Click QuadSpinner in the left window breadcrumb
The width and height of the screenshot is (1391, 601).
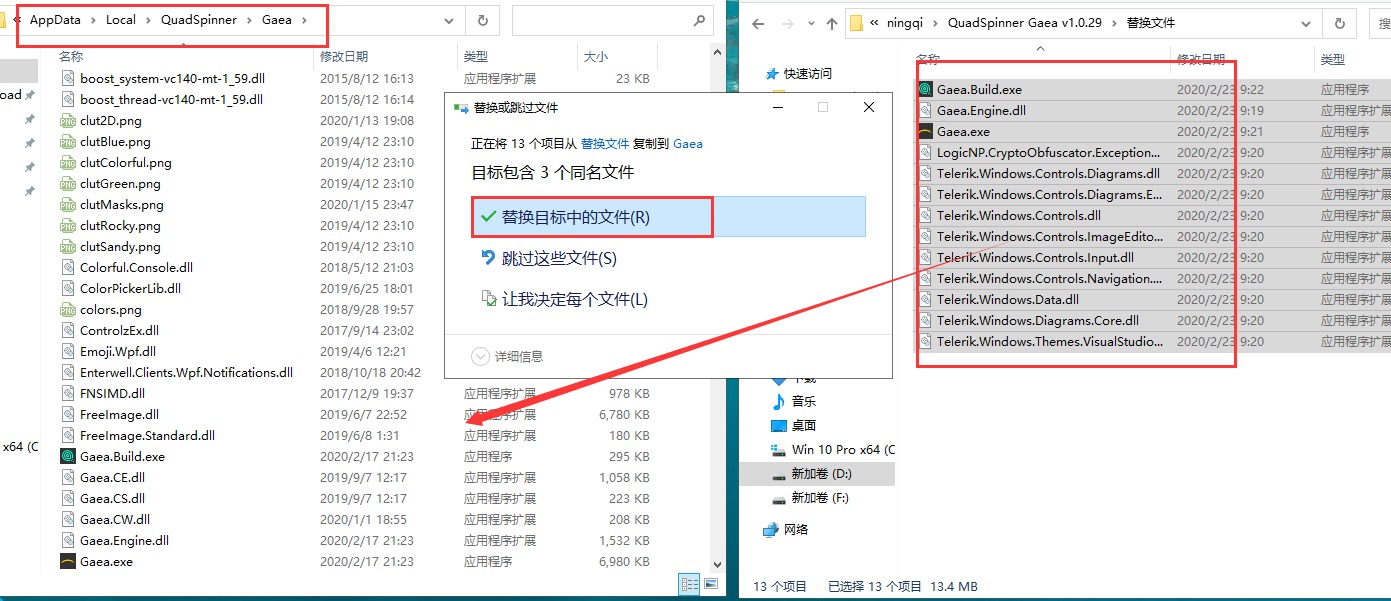(199, 19)
